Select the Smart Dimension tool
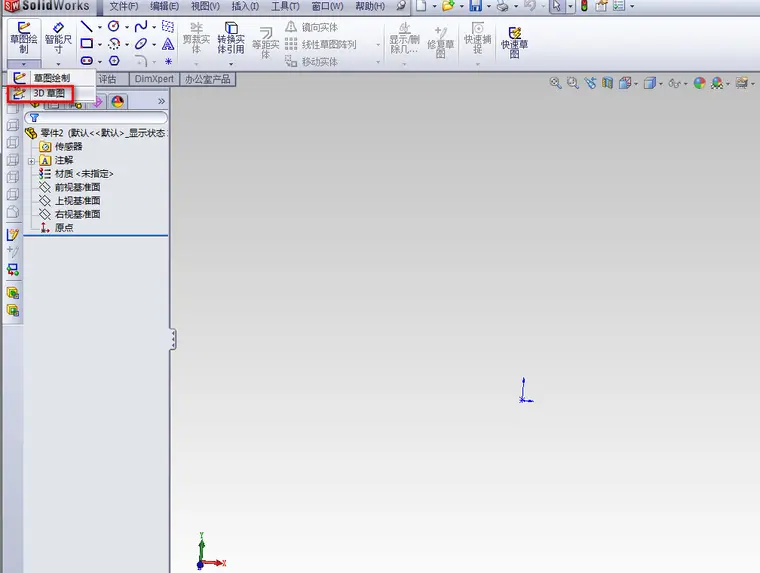The width and height of the screenshot is (760, 573). (x=58, y=37)
